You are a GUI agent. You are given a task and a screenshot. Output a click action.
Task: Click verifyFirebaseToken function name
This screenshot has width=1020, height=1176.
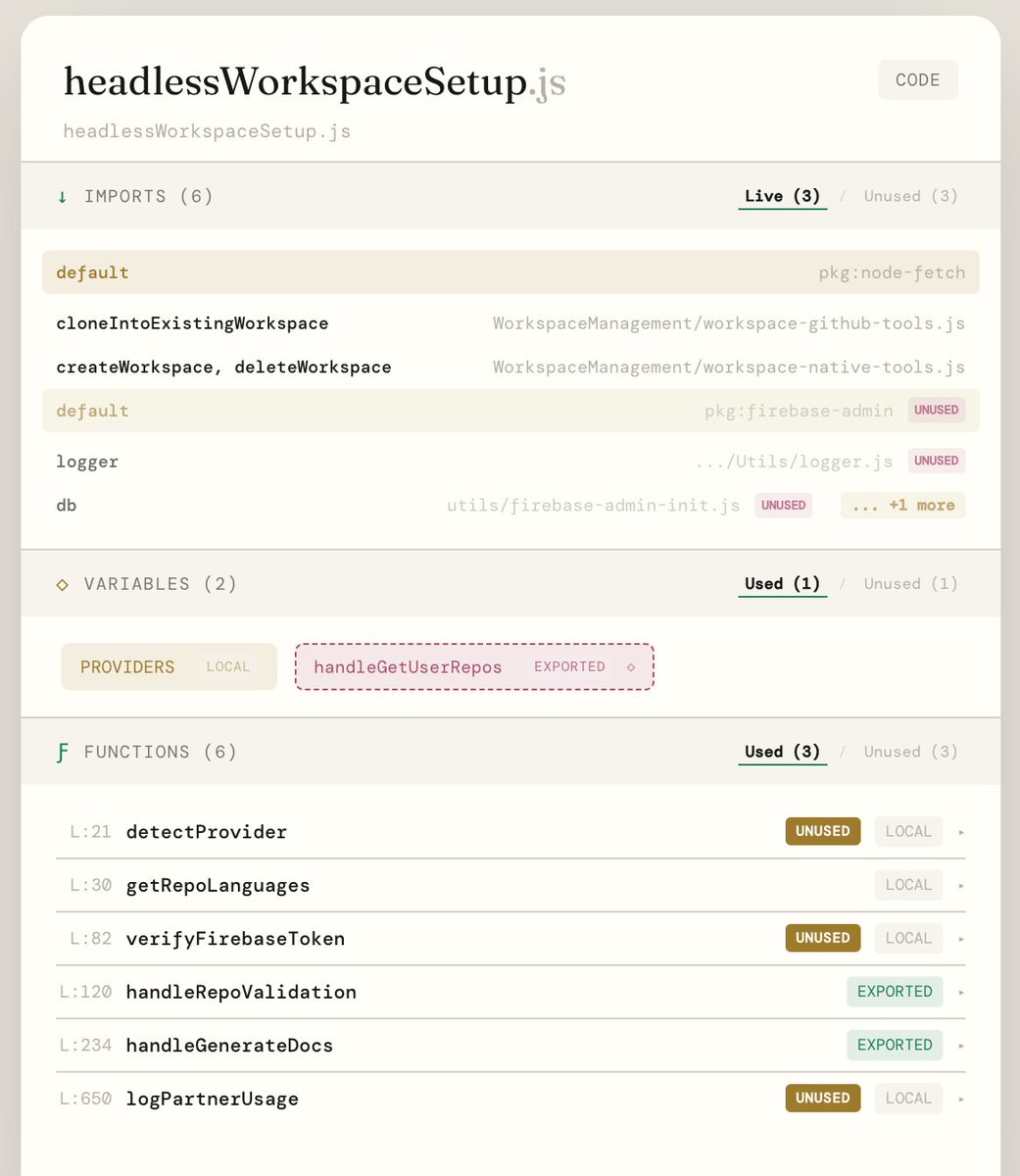click(x=235, y=939)
